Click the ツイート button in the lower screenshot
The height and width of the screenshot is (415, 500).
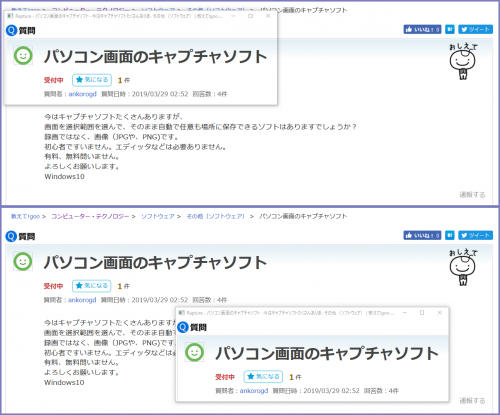[x=475, y=235]
